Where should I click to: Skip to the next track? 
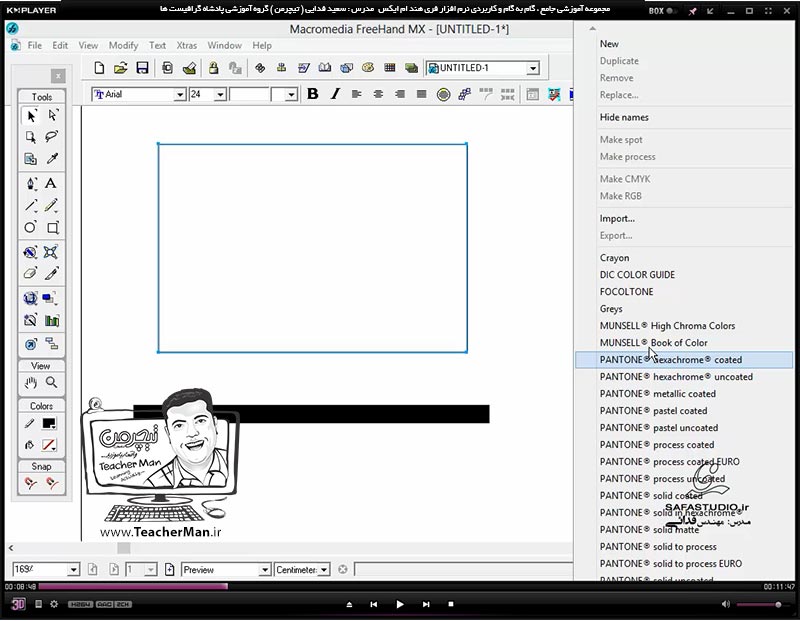426,604
